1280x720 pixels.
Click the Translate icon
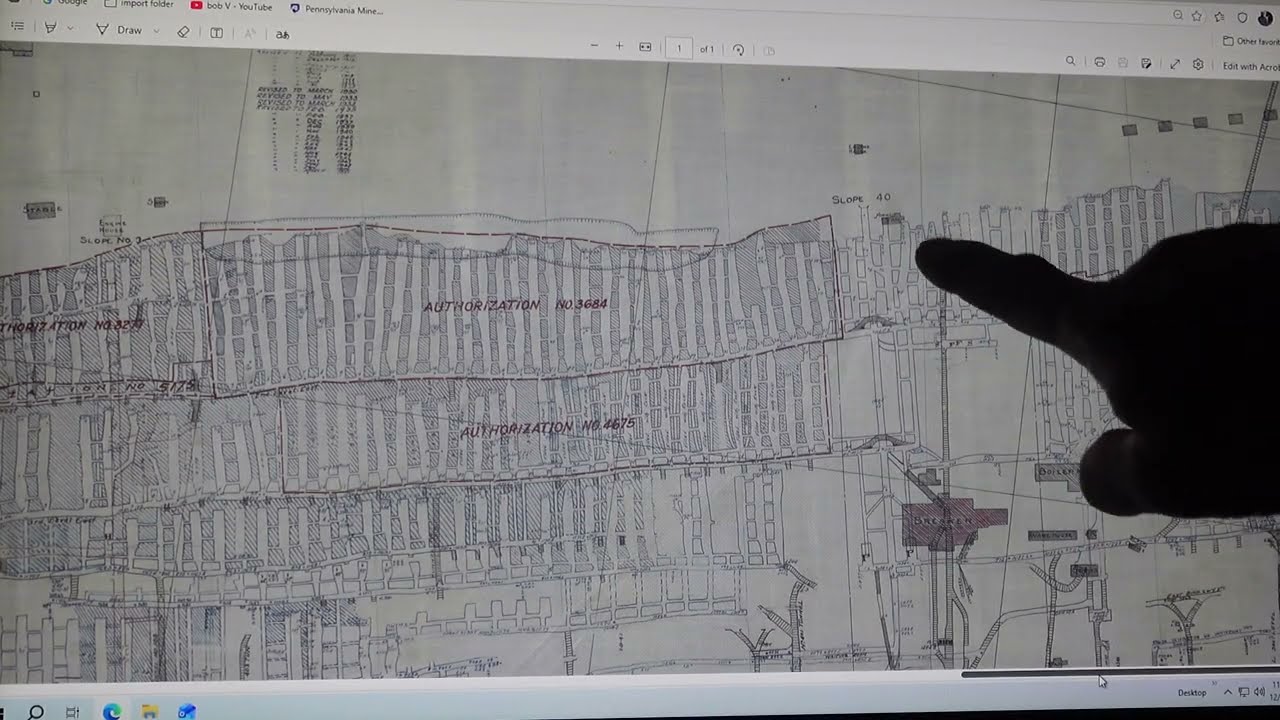click(x=282, y=35)
